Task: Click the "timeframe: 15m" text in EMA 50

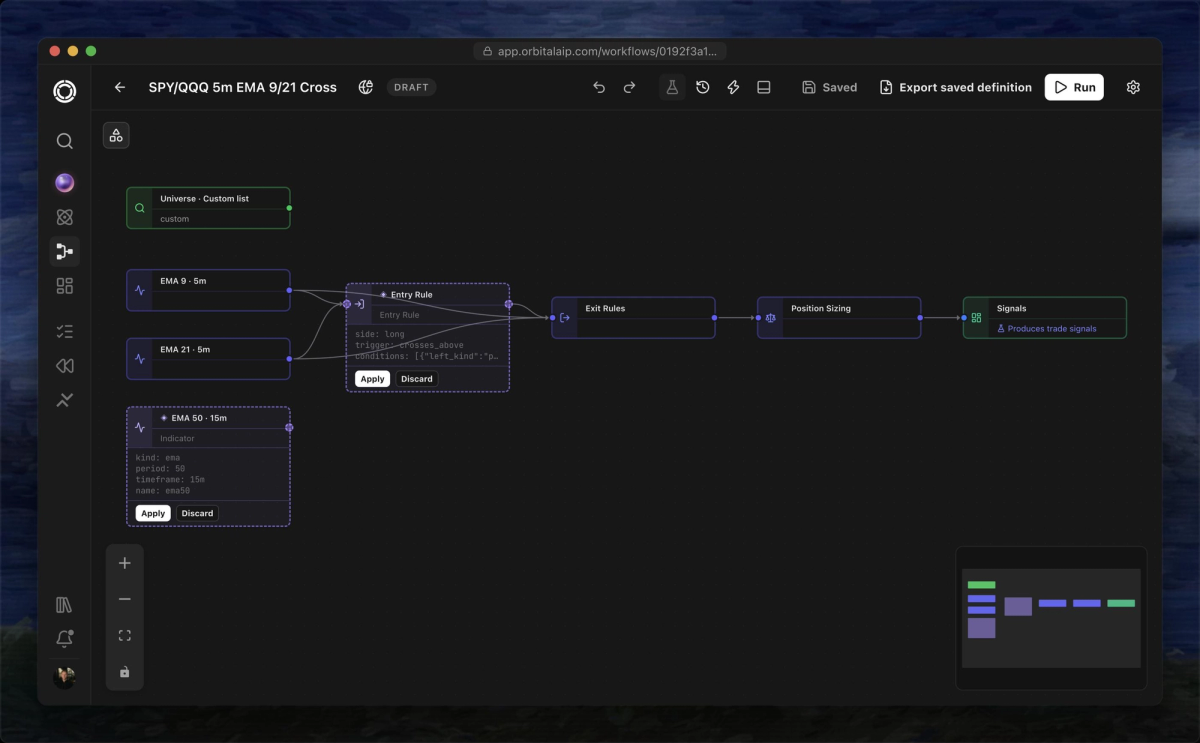Action: point(170,479)
